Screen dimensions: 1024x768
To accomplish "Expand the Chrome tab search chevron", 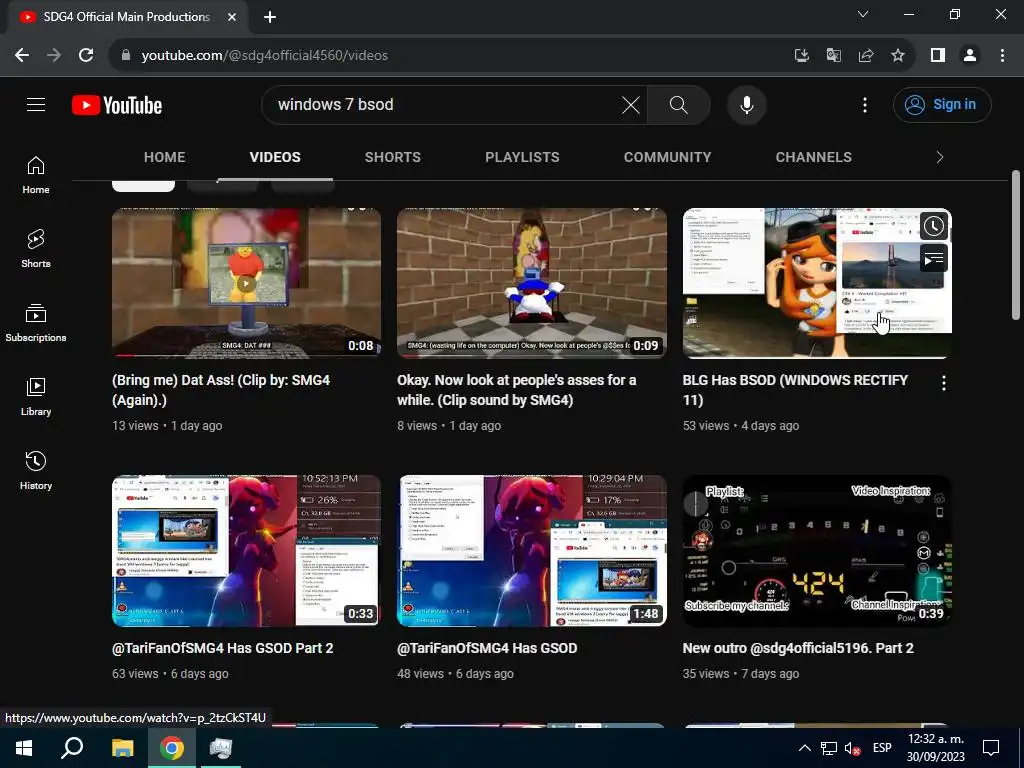I will tap(863, 14).
